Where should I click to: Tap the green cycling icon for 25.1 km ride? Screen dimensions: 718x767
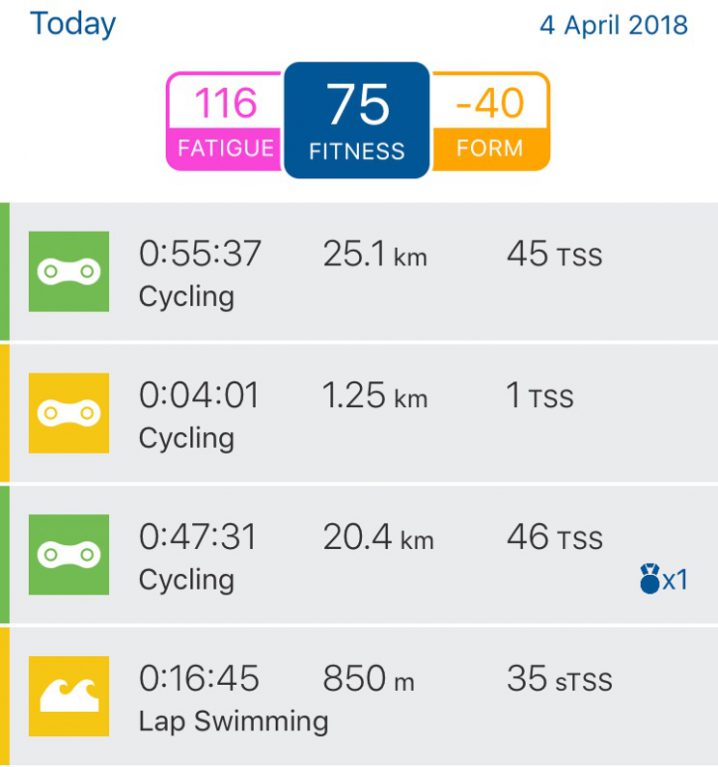(68, 271)
